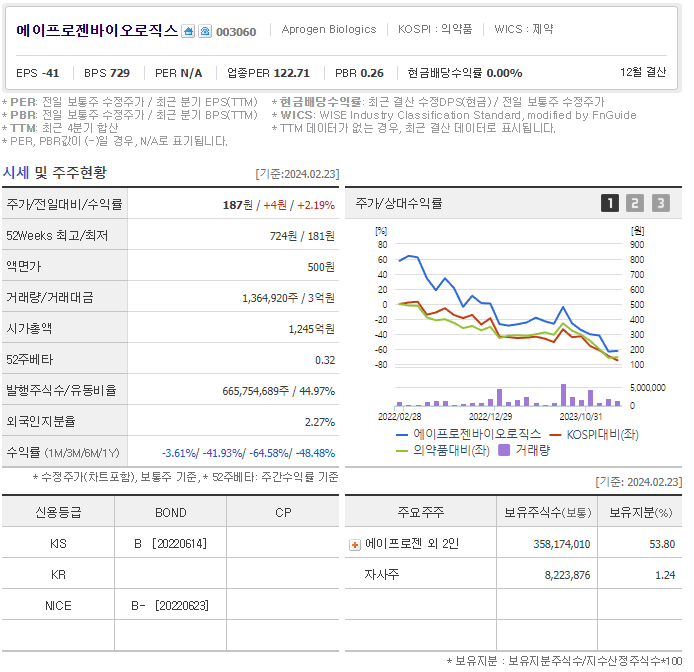The height and width of the screenshot is (672, 694).
Task: Click the 수익률 (1M/3M/6M/1Y) returns values
Action: [248, 453]
